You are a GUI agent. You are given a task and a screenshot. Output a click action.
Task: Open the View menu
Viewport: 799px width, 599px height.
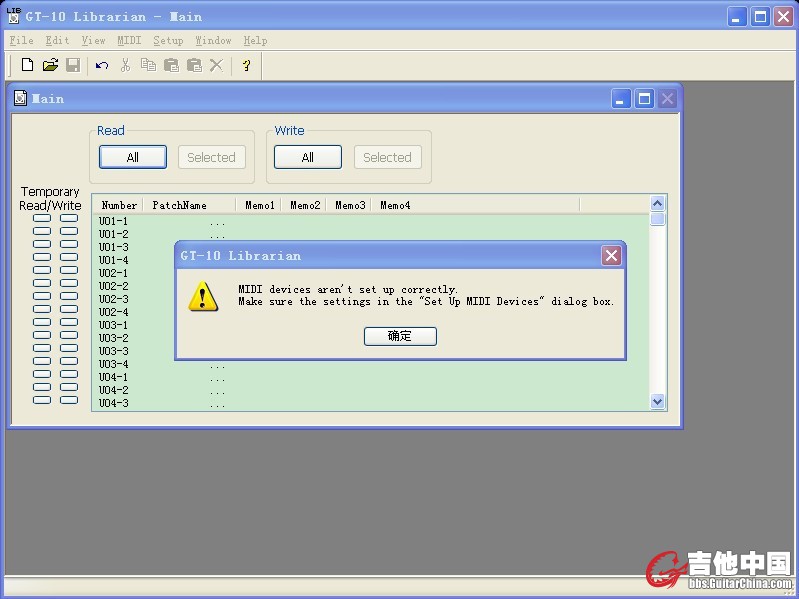pos(93,40)
